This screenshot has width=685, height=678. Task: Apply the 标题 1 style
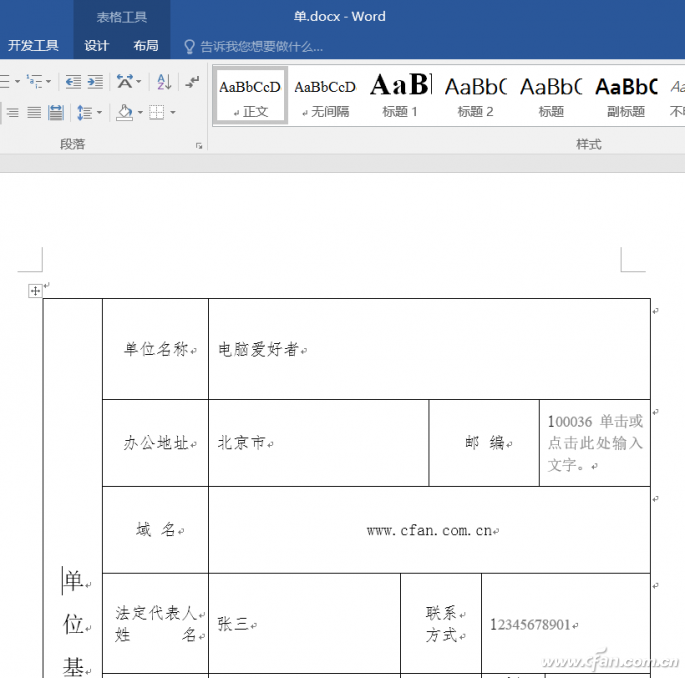(x=401, y=96)
